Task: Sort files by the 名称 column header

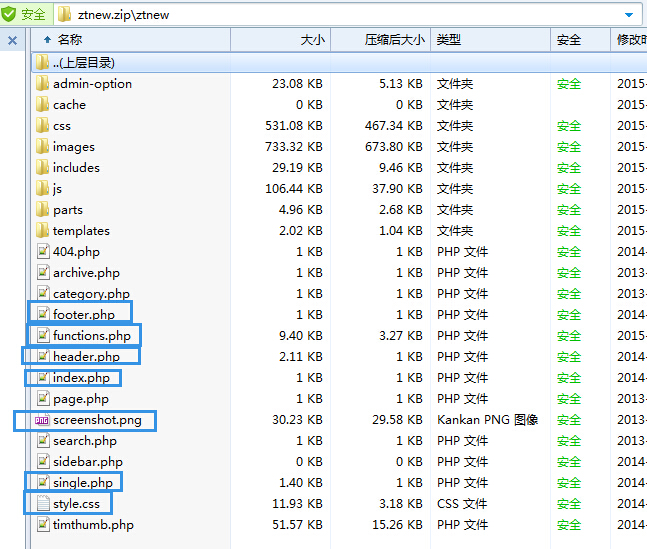Action: tap(70, 40)
